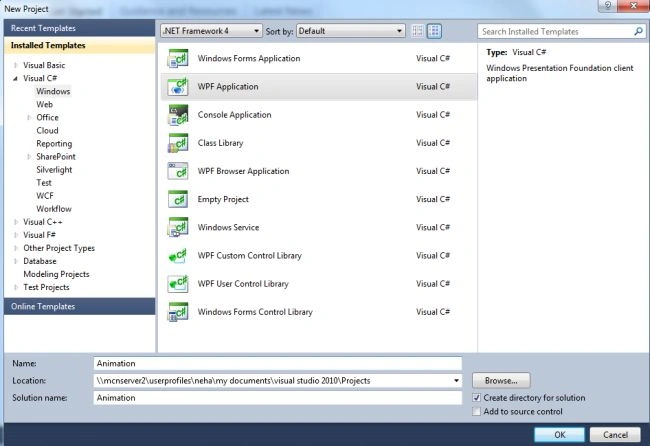Click the Empty Project template icon
The height and width of the screenshot is (446, 650).
tap(178, 199)
